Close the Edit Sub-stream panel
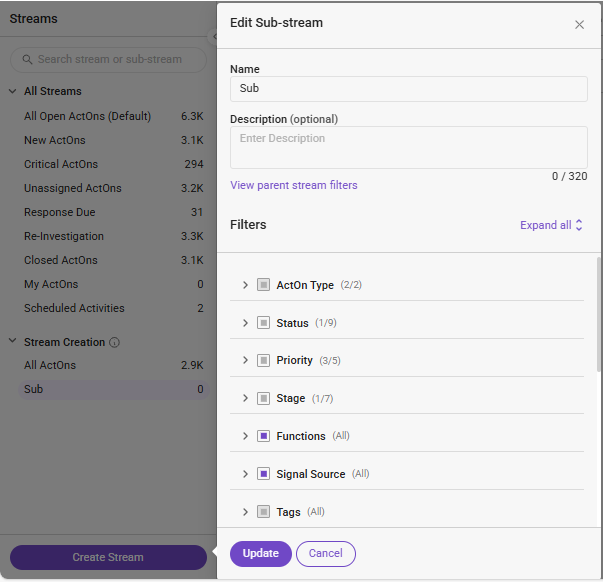The height and width of the screenshot is (582, 603). click(579, 25)
